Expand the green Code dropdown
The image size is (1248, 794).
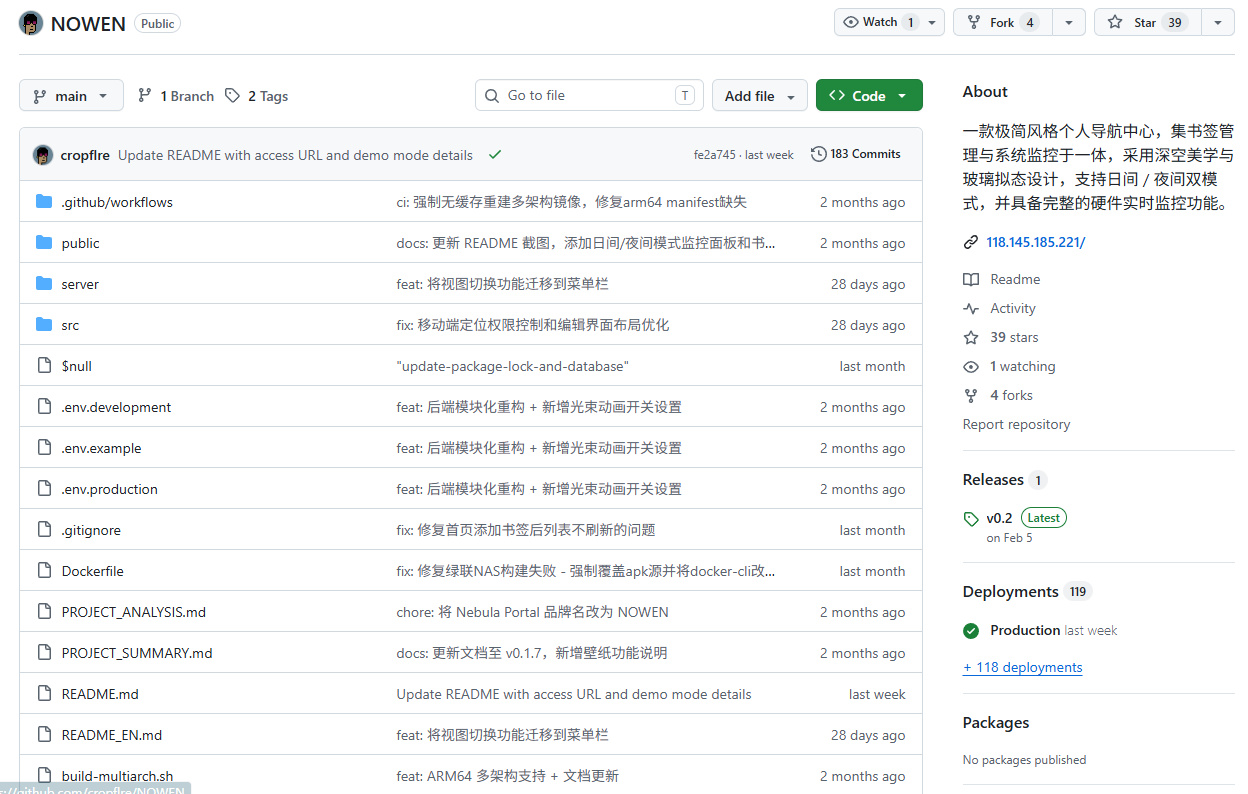[x=869, y=96]
